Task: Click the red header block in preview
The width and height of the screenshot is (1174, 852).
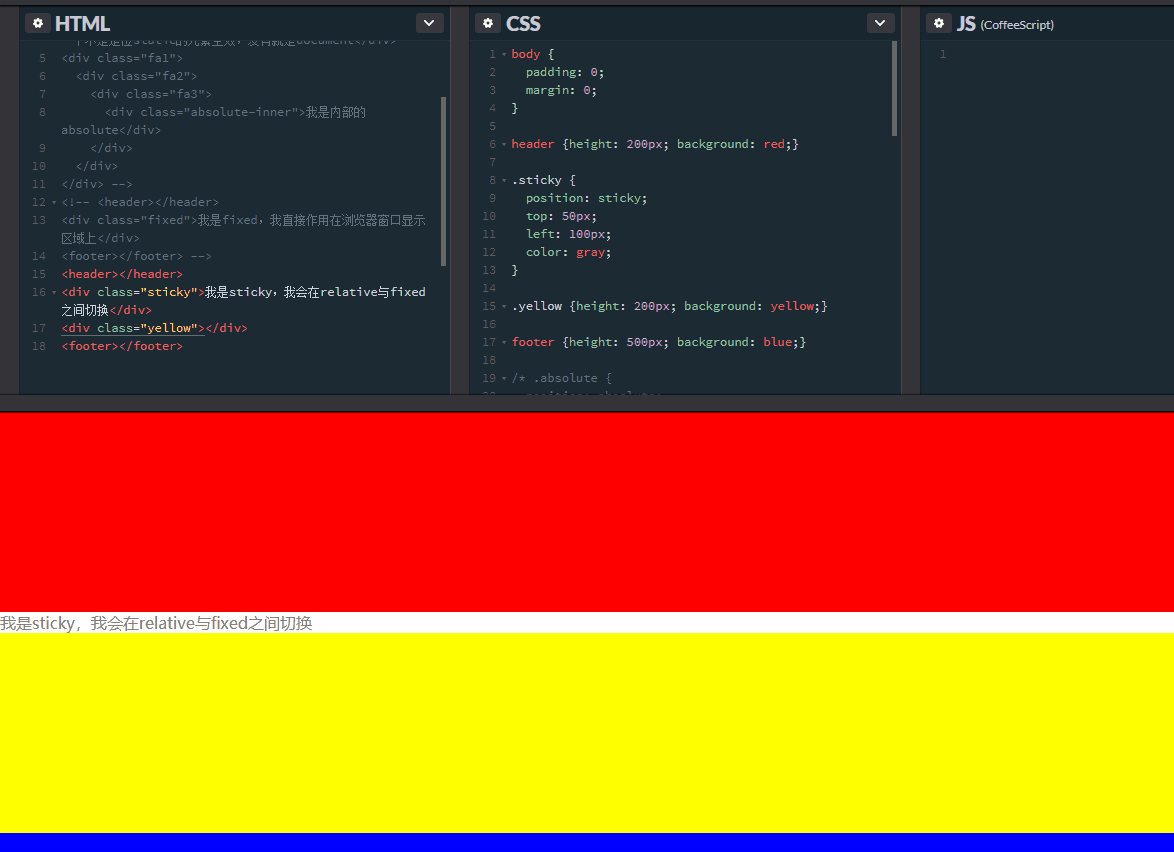Action: (587, 512)
